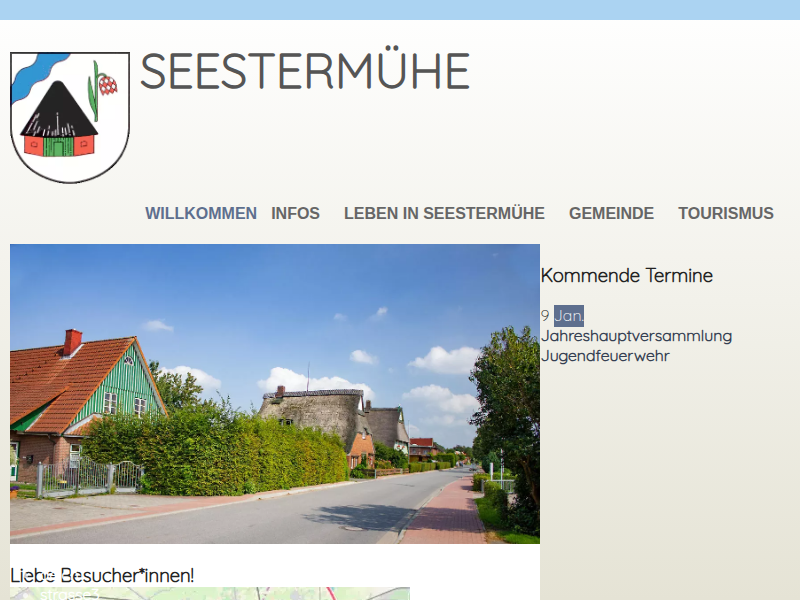Open the GEMEINDE menu

click(x=611, y=213)
